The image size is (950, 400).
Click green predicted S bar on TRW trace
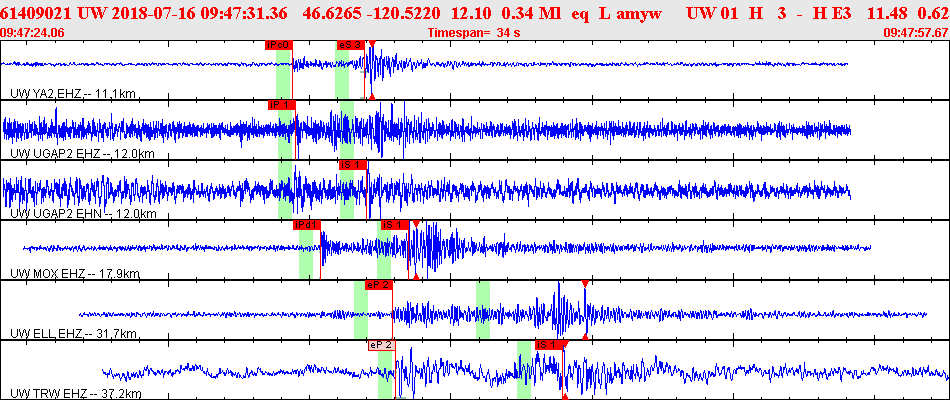(524, 370)
